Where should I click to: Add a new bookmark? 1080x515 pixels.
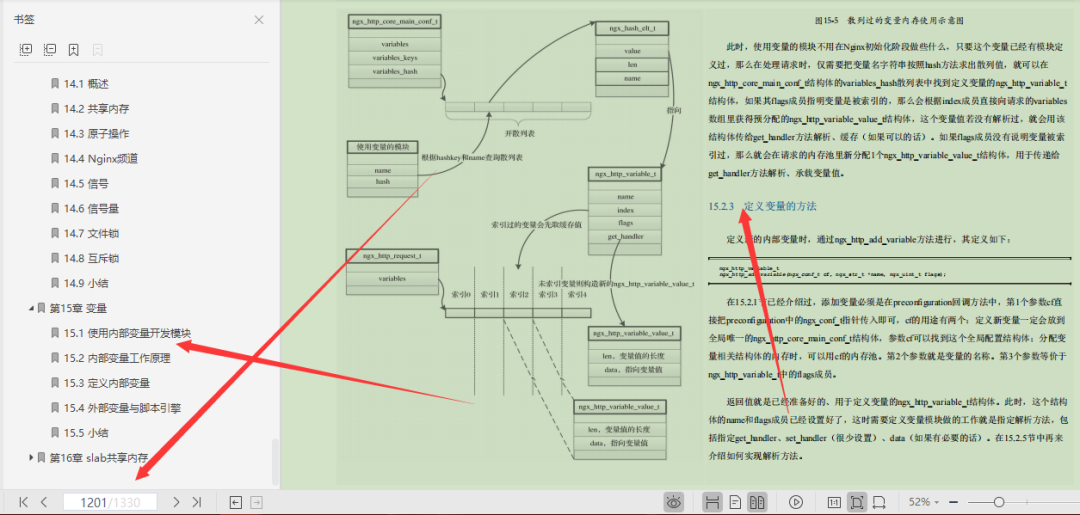coord(74,50)
